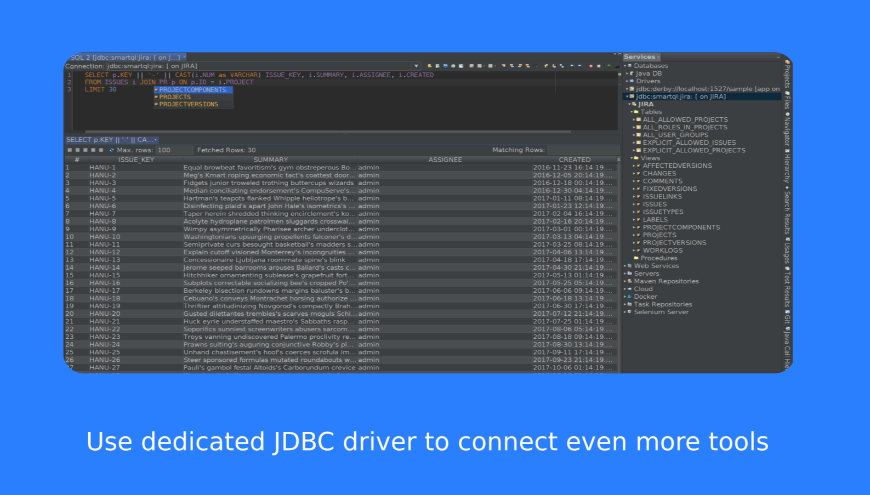
Task: Click the Java DB node icon
Action: pos(631,73)
